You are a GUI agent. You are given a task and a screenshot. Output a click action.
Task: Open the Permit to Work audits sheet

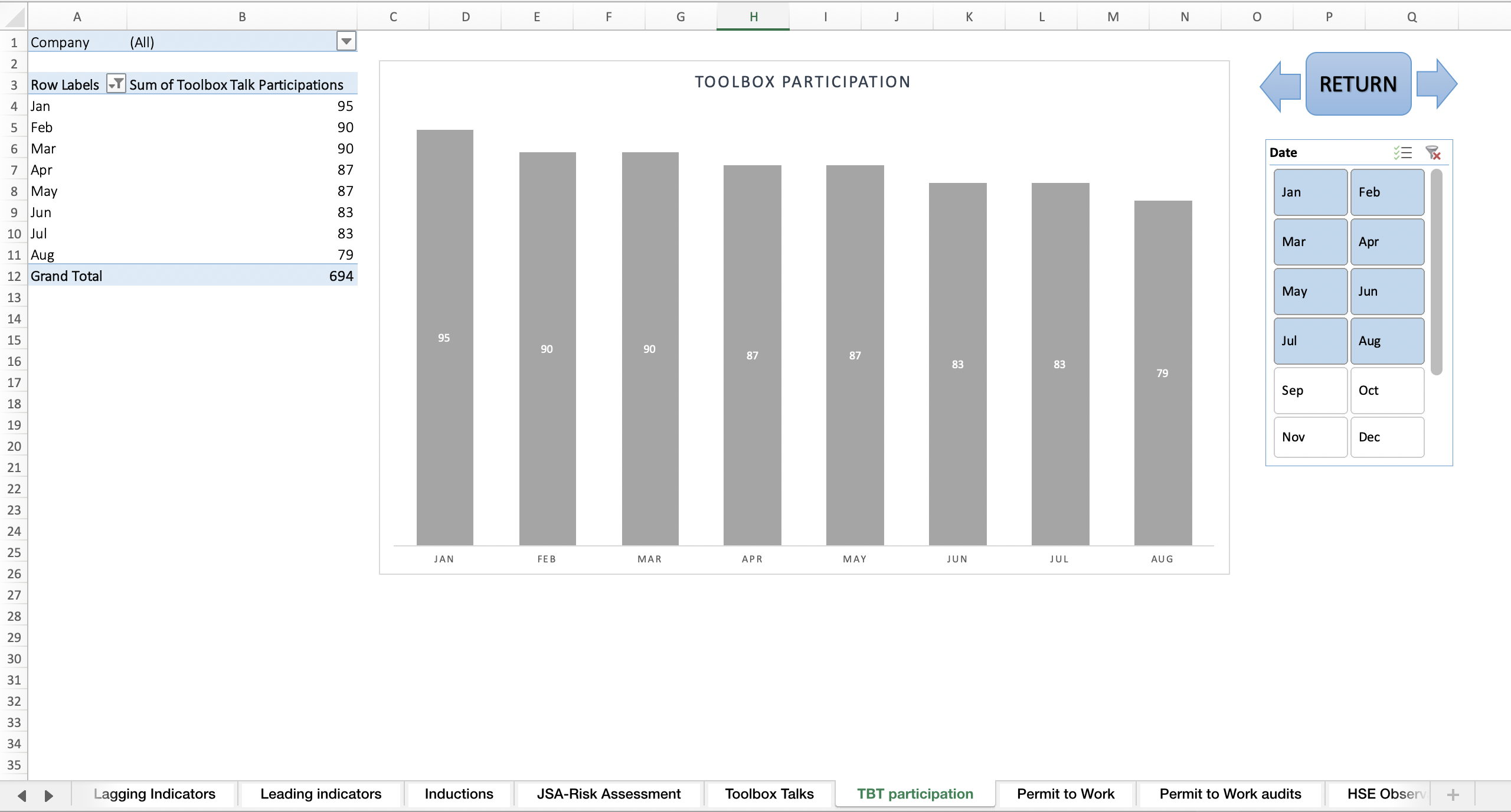[x=1229, y=794]
